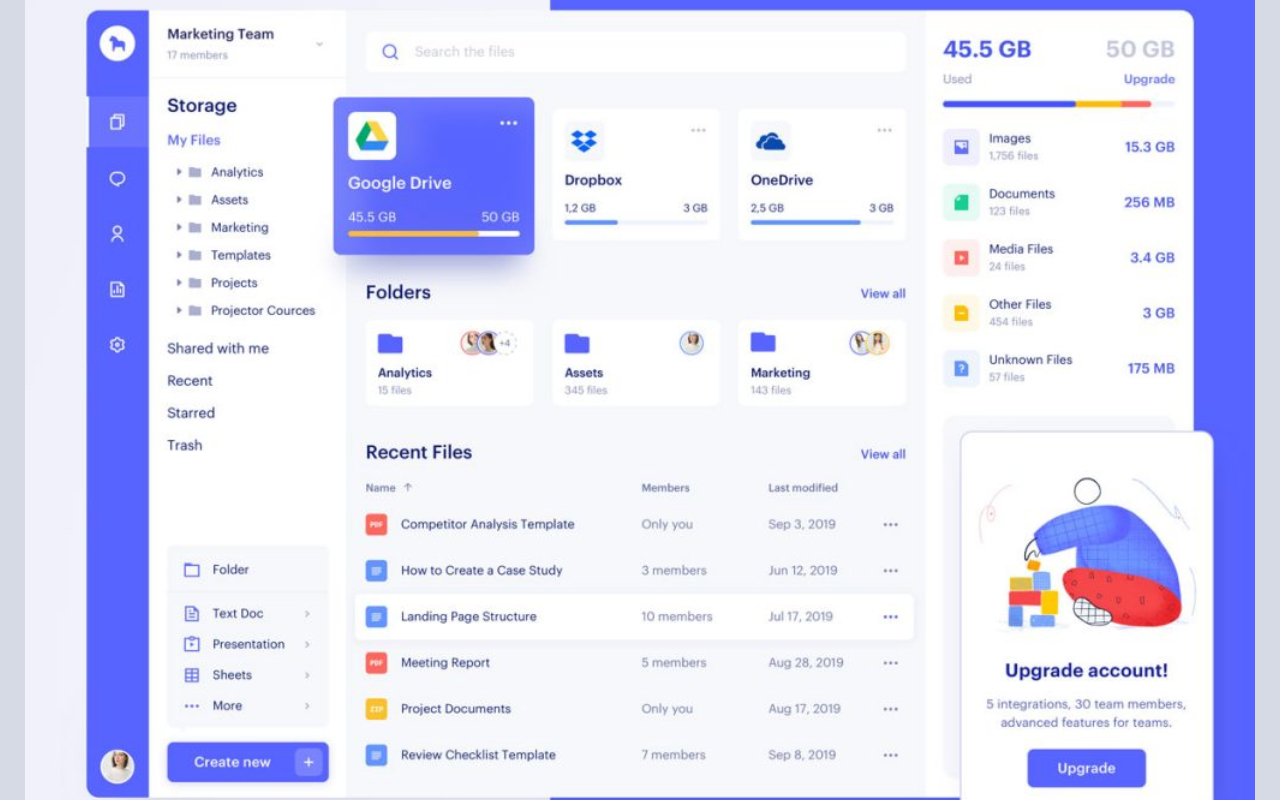Open OneDrive card three-dot menu
Image resolution: width=1280 pixels, height=800 pixels.
(x=884, y=130)
